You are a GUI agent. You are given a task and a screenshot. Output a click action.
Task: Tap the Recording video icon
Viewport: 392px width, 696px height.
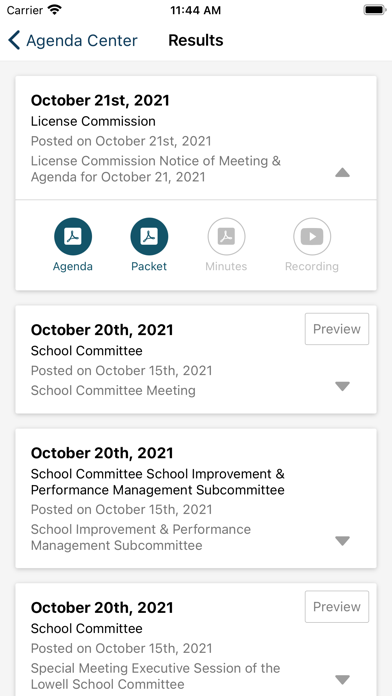312,237
